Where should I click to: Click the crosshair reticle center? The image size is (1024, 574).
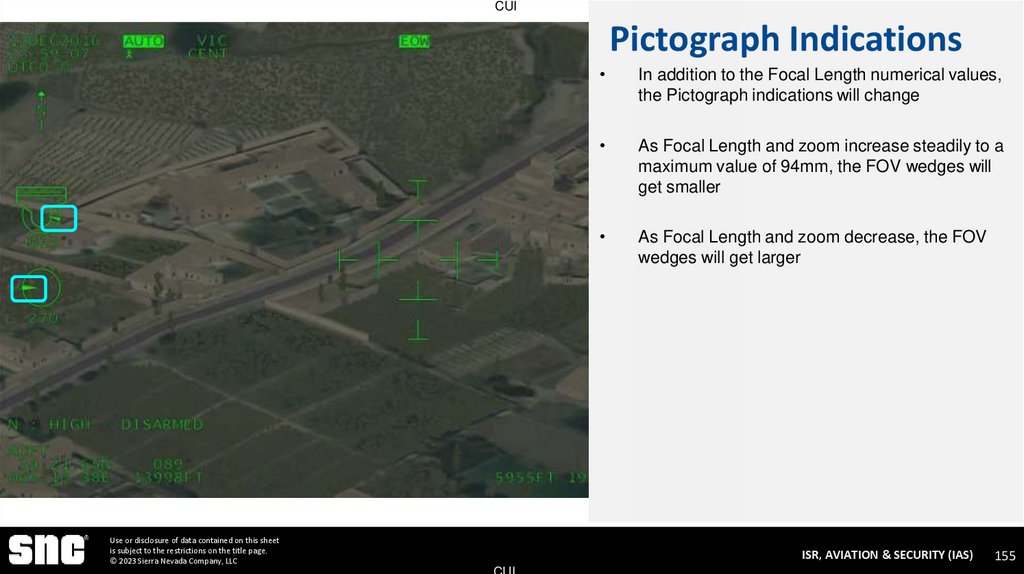point(418,260)
